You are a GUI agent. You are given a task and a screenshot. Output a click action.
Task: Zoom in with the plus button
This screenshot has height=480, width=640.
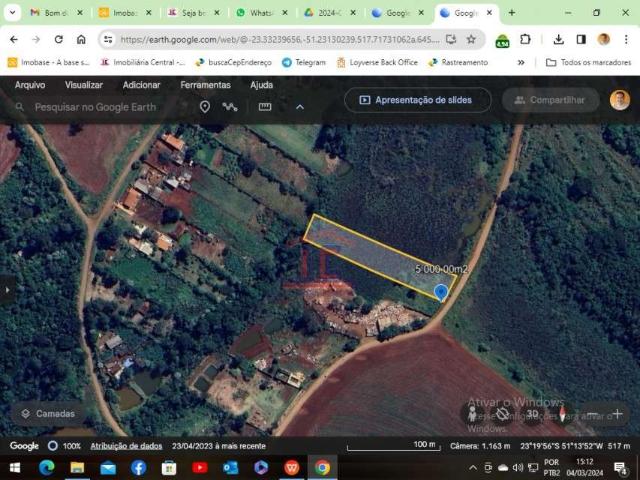(x=617, y=414)
